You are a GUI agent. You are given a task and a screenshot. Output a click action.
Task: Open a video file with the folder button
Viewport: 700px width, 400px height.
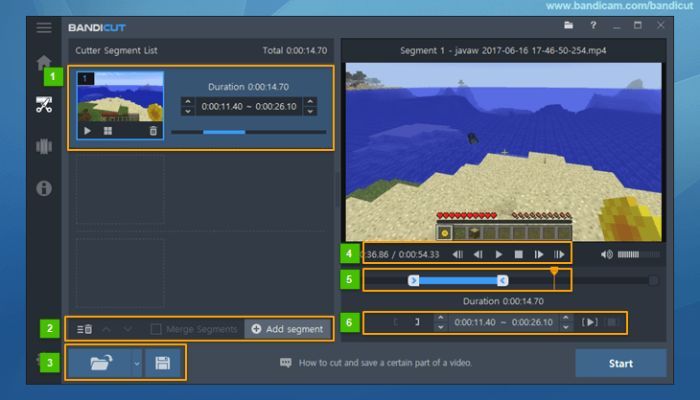[101, 363]
